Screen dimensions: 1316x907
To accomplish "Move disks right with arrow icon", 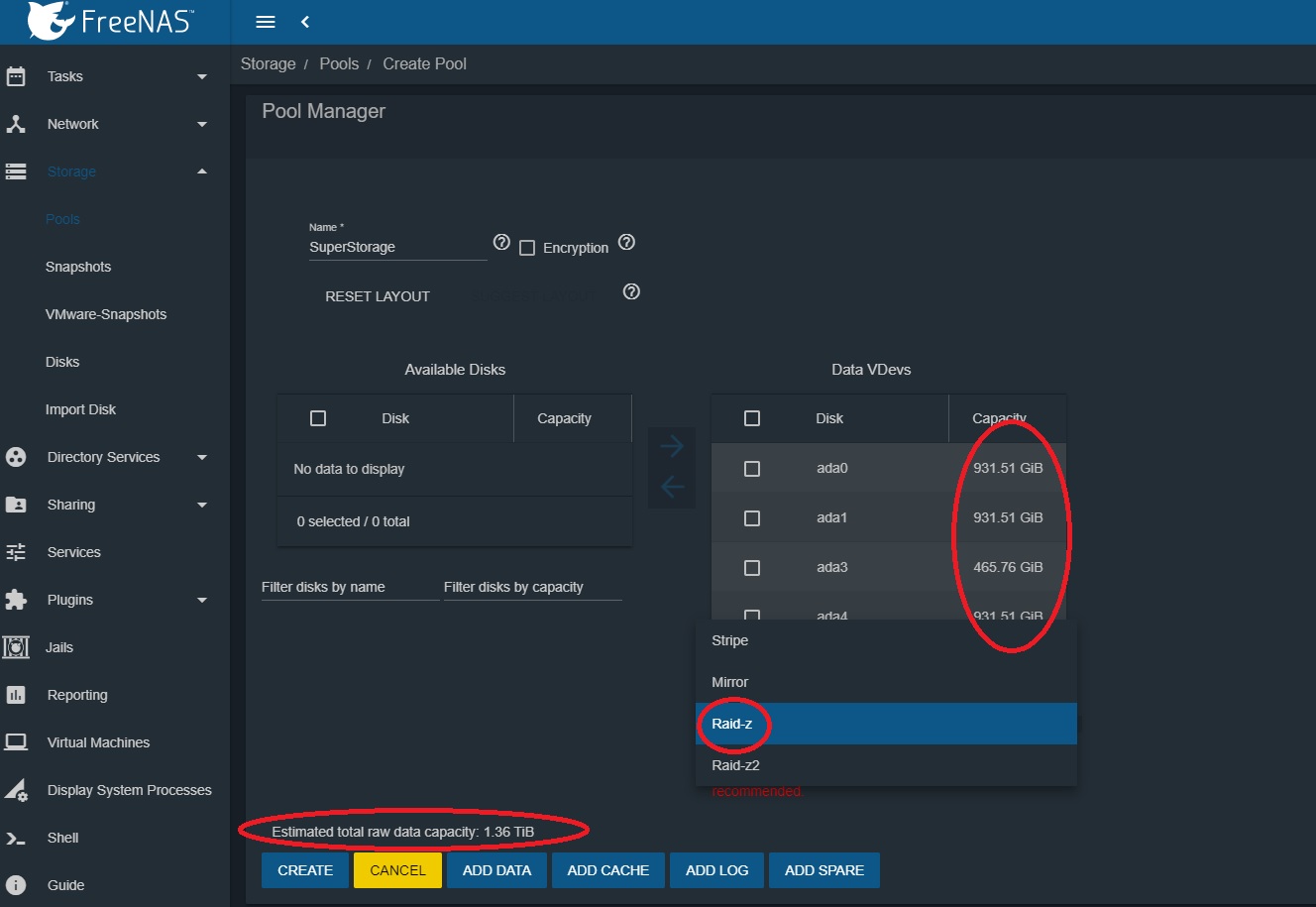I will tap(672, 447).
